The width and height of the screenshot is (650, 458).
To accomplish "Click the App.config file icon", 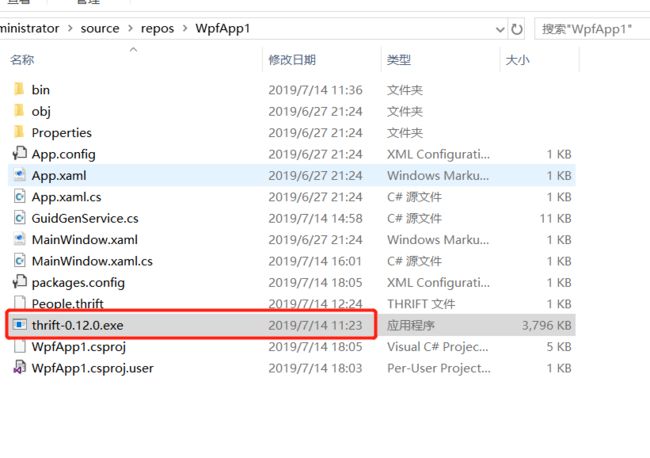I will tap(19, 153).
